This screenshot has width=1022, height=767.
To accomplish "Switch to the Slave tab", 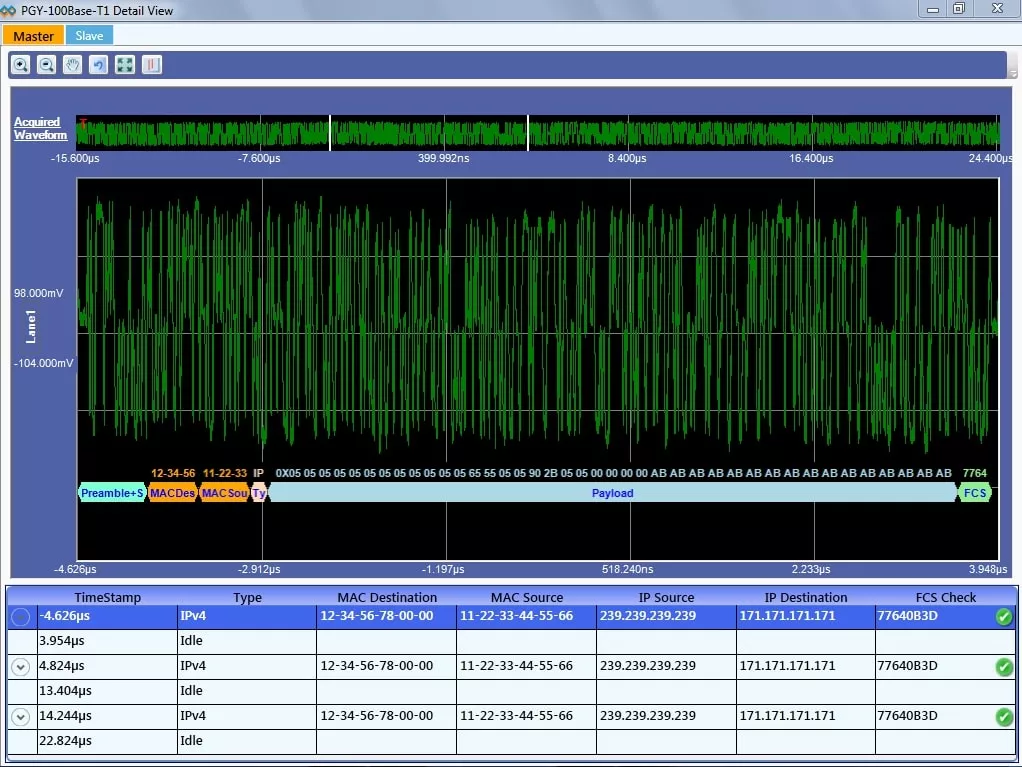I will 89,36.
